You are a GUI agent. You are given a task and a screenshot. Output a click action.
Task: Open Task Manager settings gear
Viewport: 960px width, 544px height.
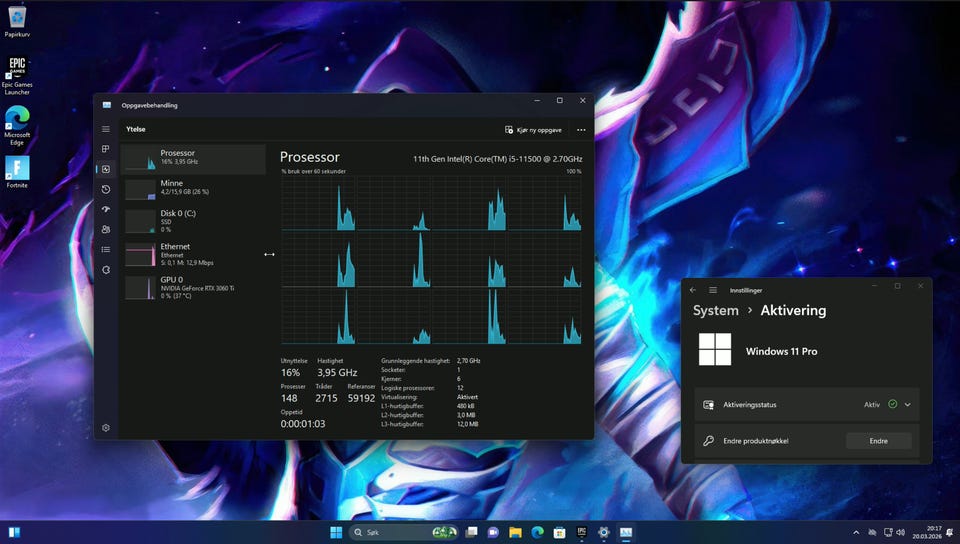coord(106,428)
